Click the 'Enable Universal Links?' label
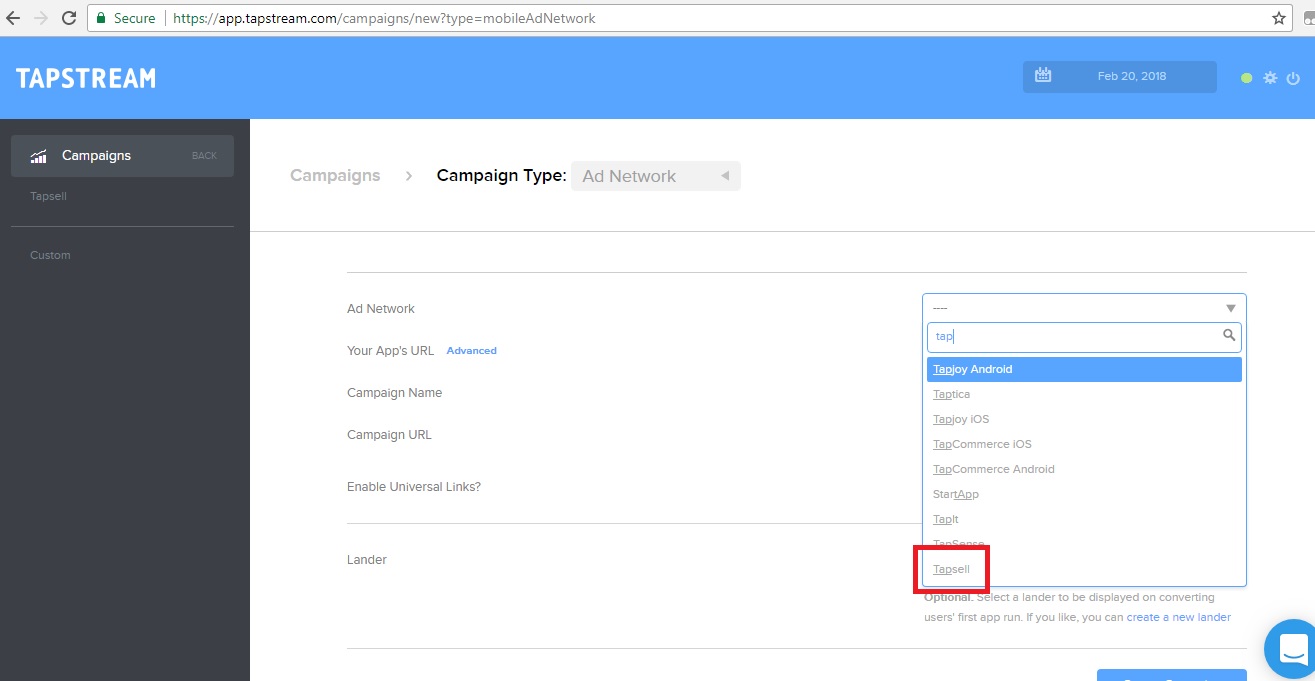 pyautogui.click(x=414, y=487)
